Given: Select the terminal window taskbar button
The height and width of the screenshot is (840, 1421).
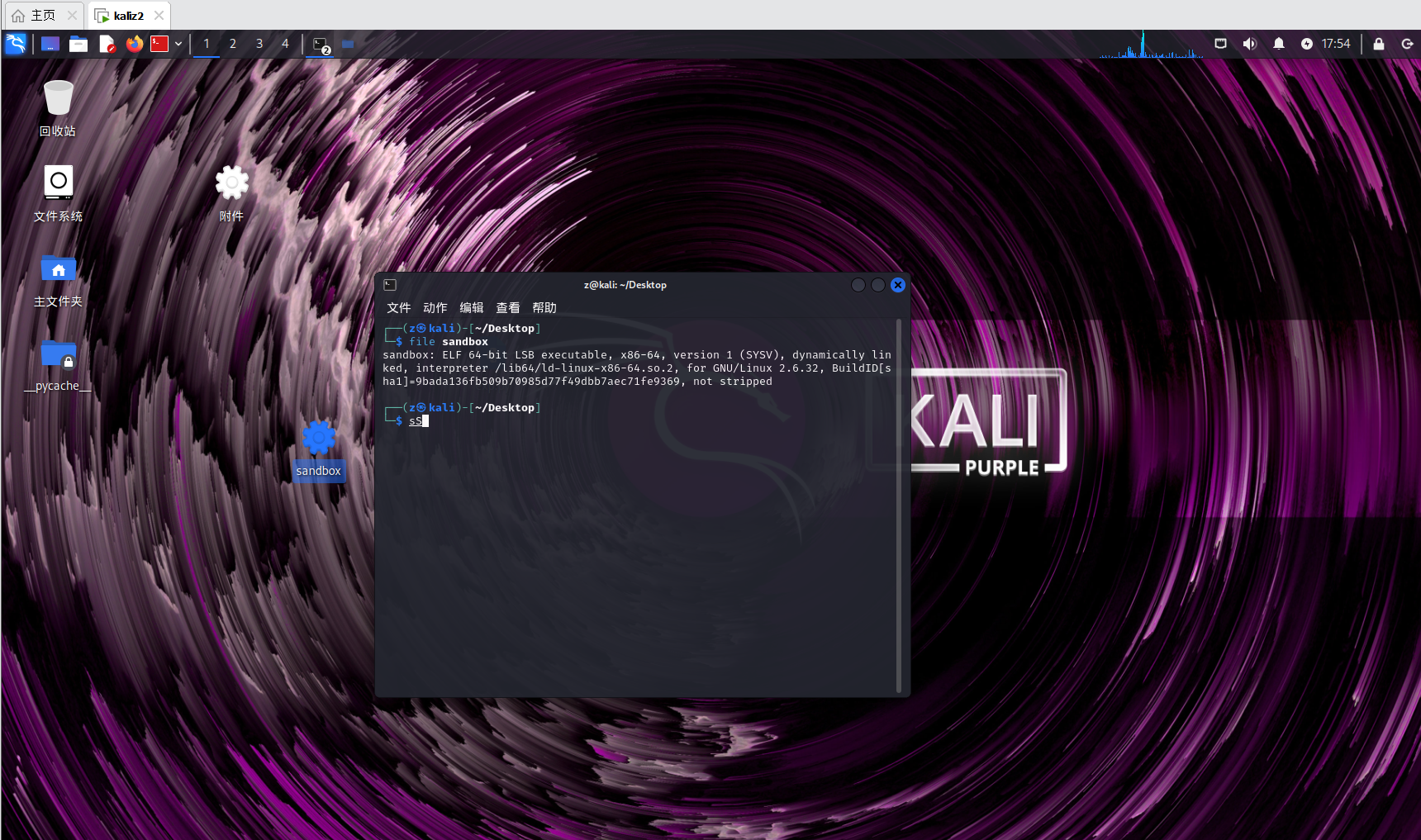Looking at the screenshot, I should click(x=321, y=45).
